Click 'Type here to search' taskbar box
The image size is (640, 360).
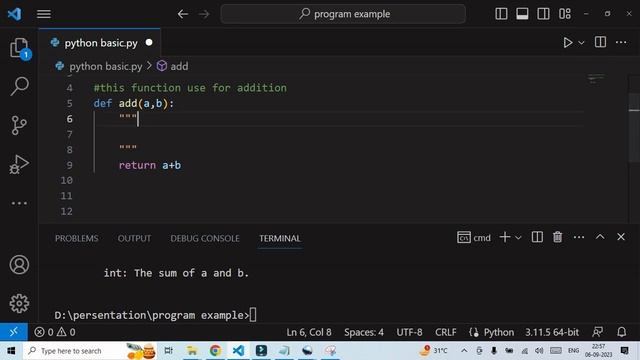91,351
